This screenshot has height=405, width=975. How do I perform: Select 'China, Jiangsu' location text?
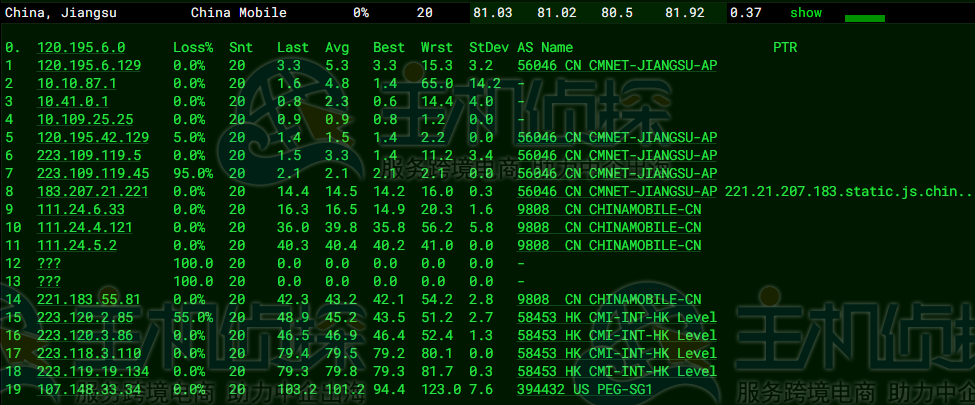61,12
